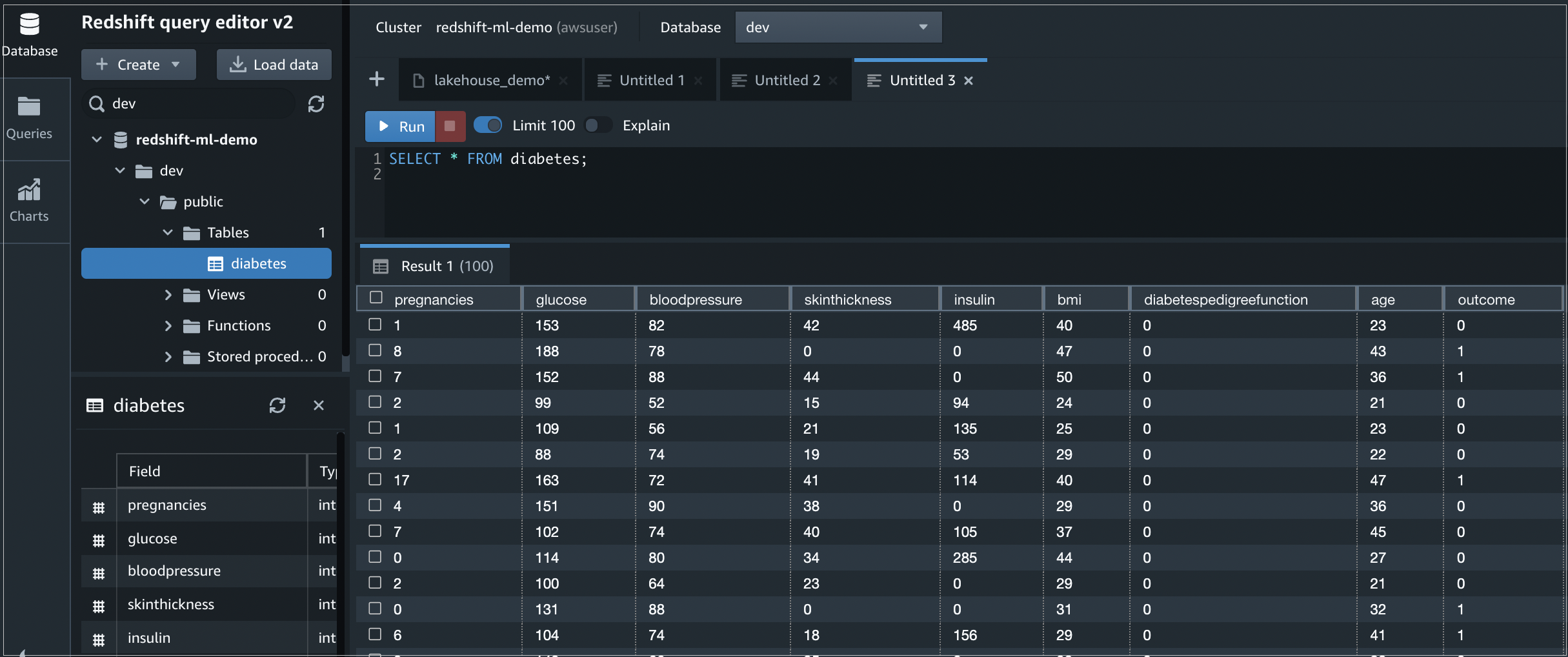Expand the Views folder node
This screenshot has width=1568, height=657.
[168, 294]
